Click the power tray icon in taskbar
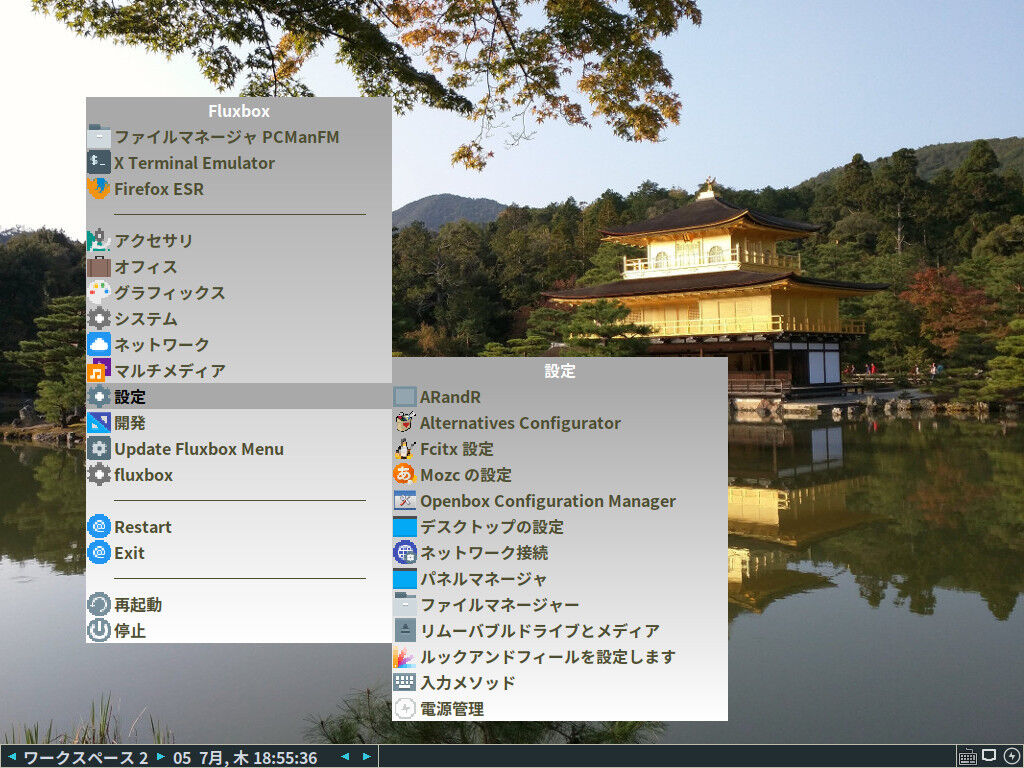The height and width of the screenshot is (768, 1024). tap(1011, 757)
